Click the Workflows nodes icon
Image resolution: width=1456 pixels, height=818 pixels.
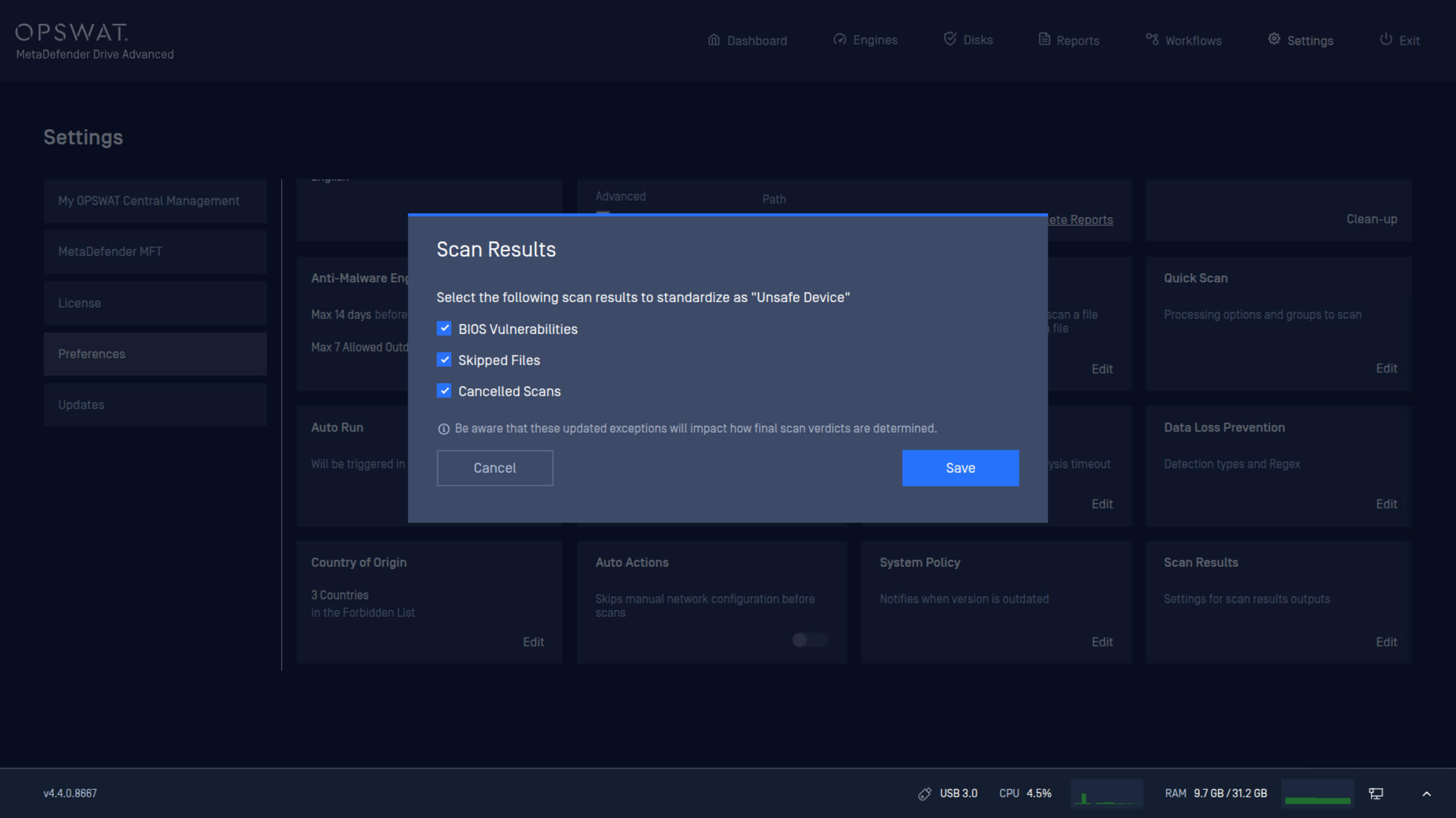[1152, 39]
